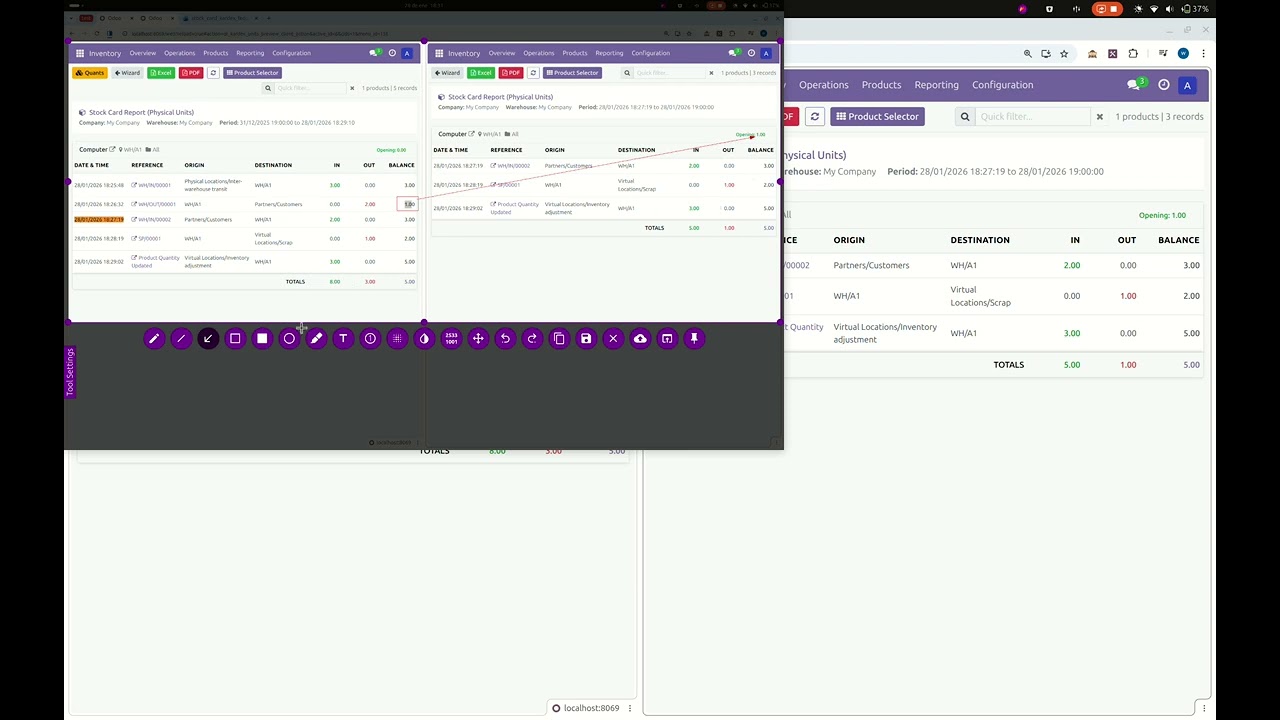Image resolution: width=1280 pixels, height=720 pixels.
Task: Open the Tool Settings side panel
Action: [x=70, y=372]
